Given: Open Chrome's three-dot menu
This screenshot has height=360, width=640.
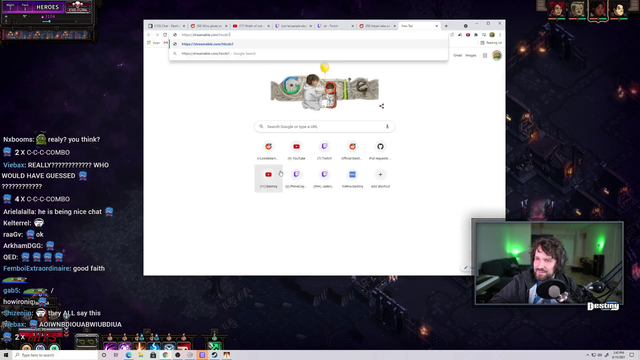Looking at the screenshot, I should (500, 35).
